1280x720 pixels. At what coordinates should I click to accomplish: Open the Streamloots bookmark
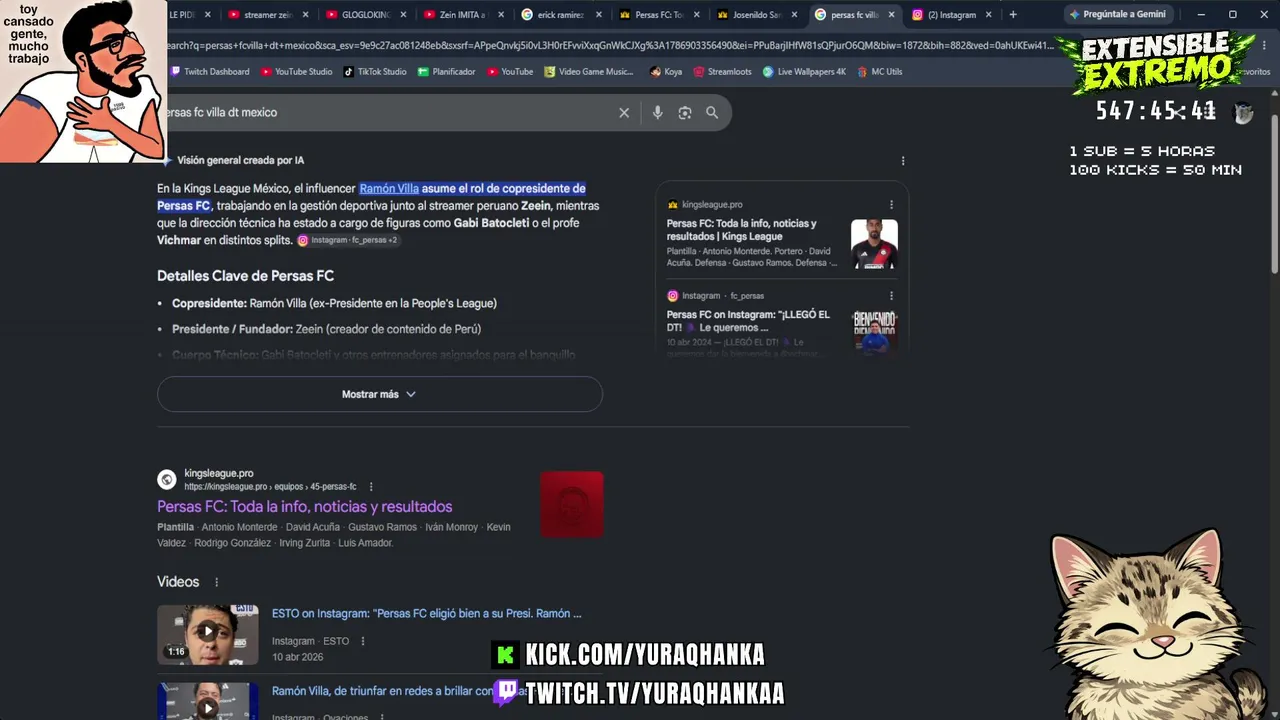pyautogui.click(x=723, y=72)
